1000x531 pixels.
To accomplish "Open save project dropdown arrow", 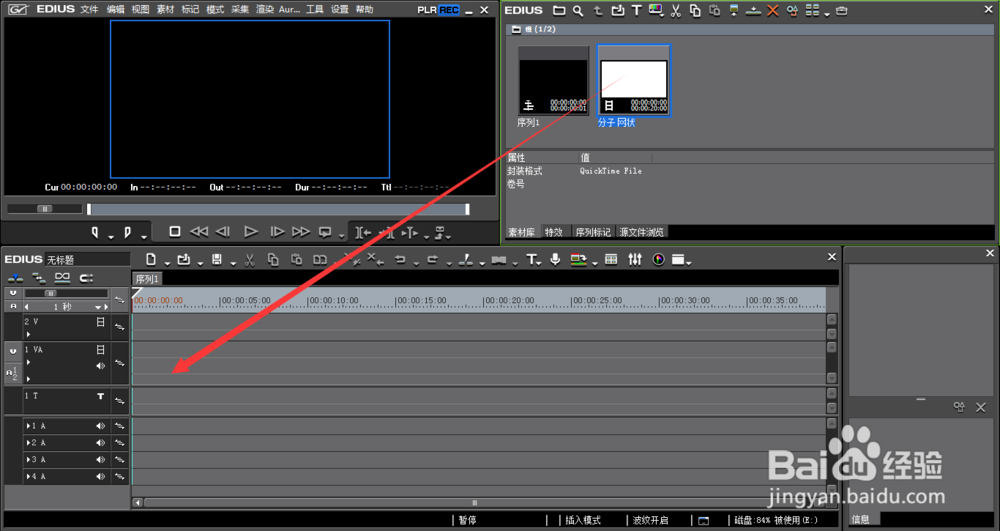I will 233,262.
